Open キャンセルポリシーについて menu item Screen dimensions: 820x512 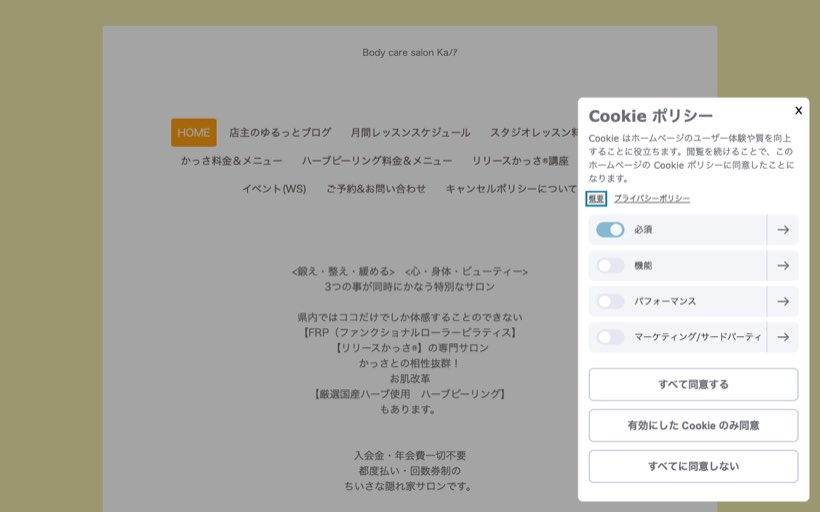tap(511, 189)
